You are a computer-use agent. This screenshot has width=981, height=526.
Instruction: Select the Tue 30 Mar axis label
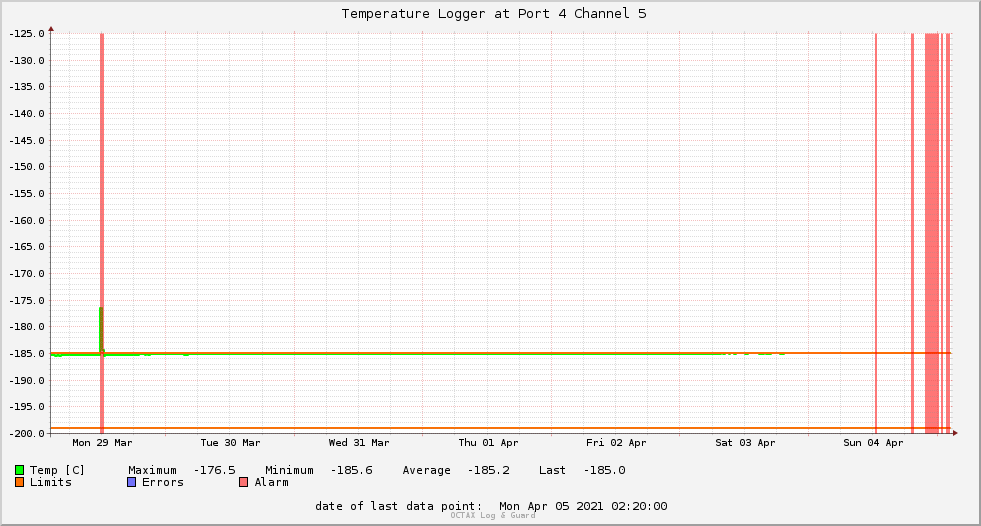coord(230,443)
